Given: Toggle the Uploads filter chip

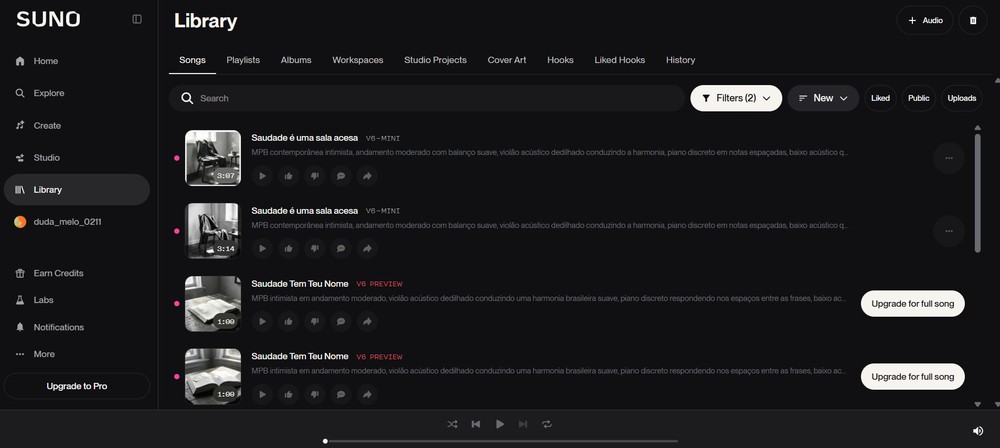Looking at the screenshot, I should pyautogui.click(x=962, y=98).
